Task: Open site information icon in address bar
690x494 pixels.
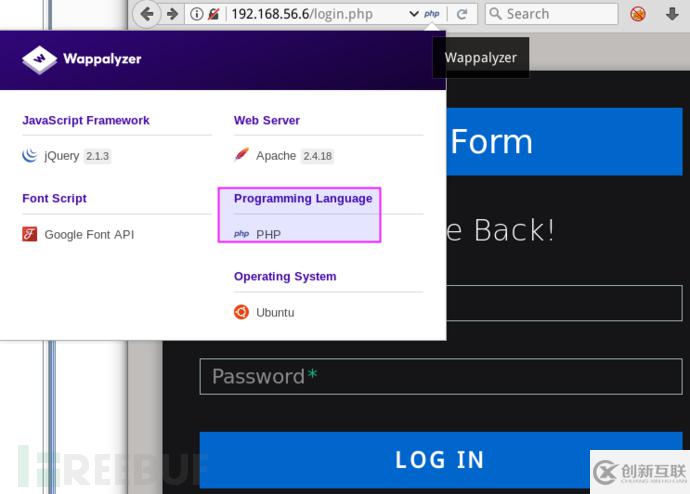Action: tap(196, 14)
